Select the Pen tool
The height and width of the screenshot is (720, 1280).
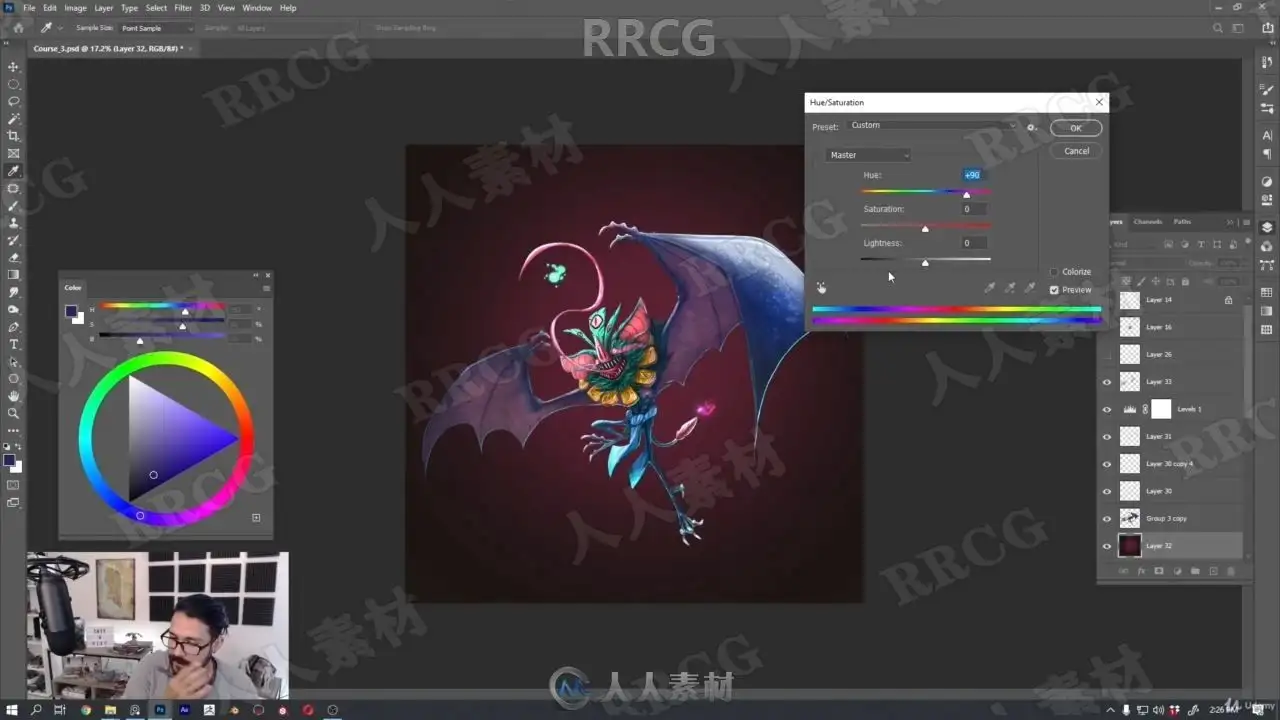pyautogui.click(x=13, y=327)
